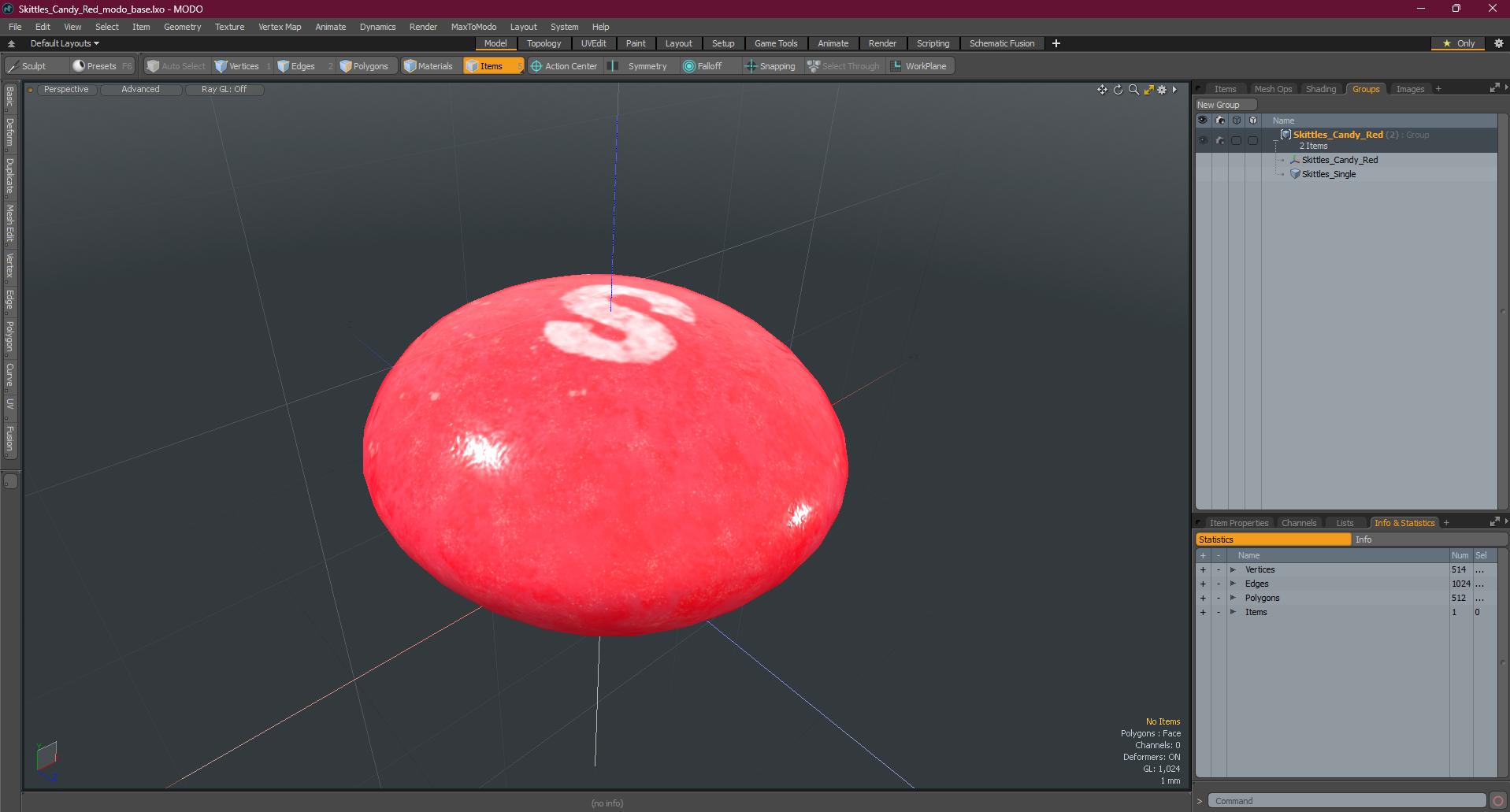Expand the Items statistics row
Image resolution: width=1510 pixels, height=812 pixels.
coord(1233,612)
